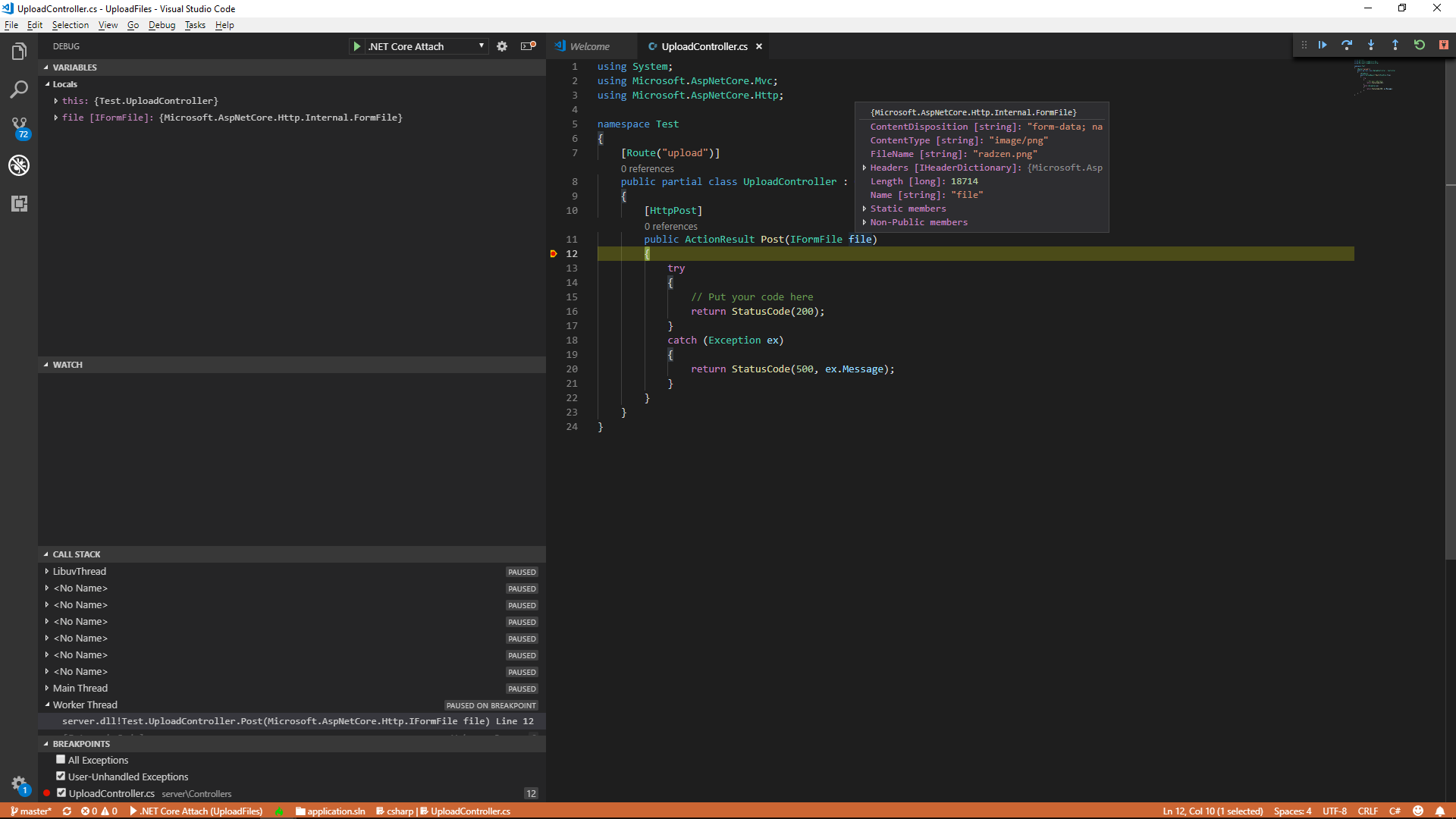This screenshot has width=1456, height=819.
Task: Collapse the CALL STACK section
Action: [x=292, y=554]
